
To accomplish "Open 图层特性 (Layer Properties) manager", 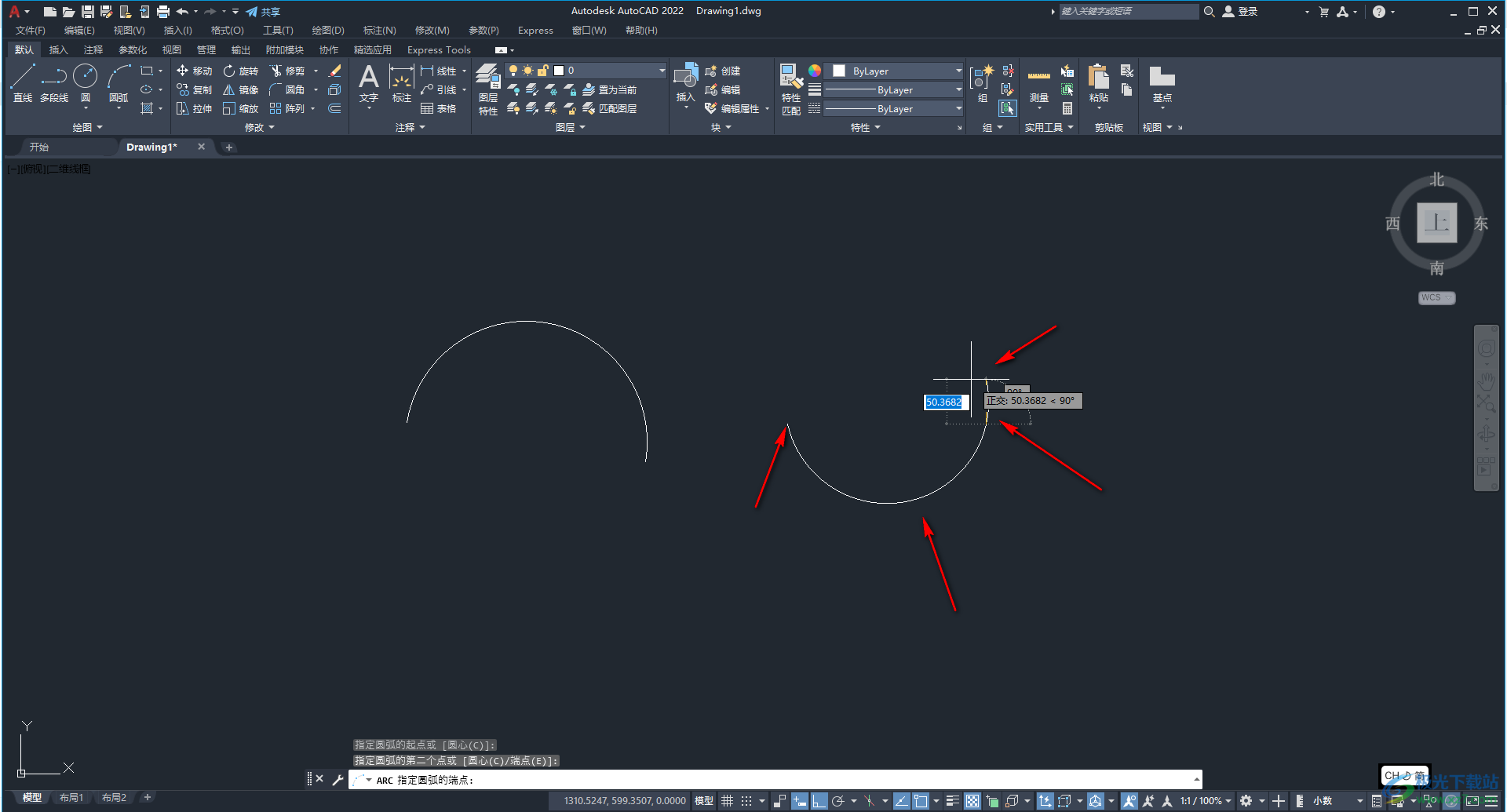I will point(488,89).
